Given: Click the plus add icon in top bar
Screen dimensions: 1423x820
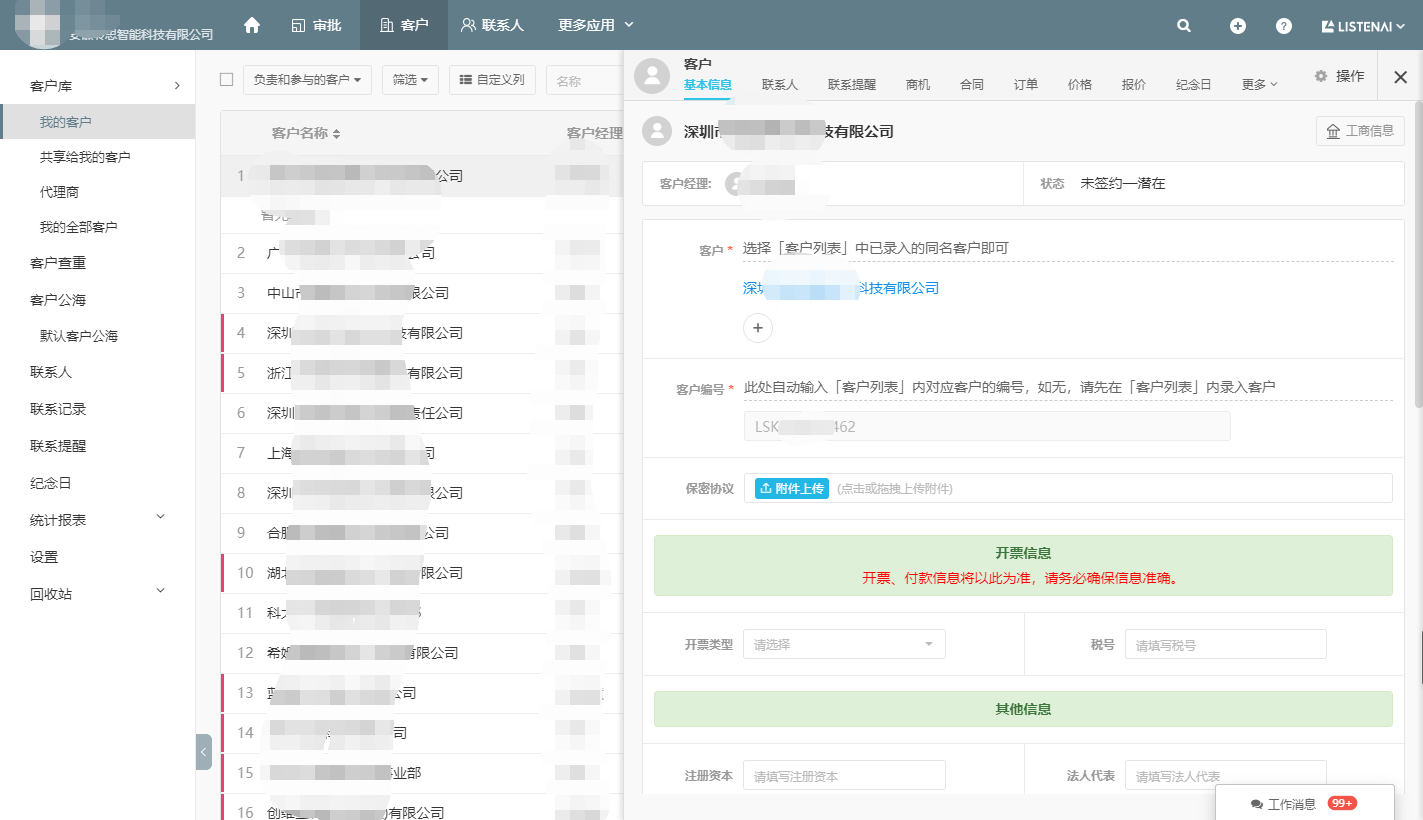Looking at the screenshot, I should click(1238, 26).
